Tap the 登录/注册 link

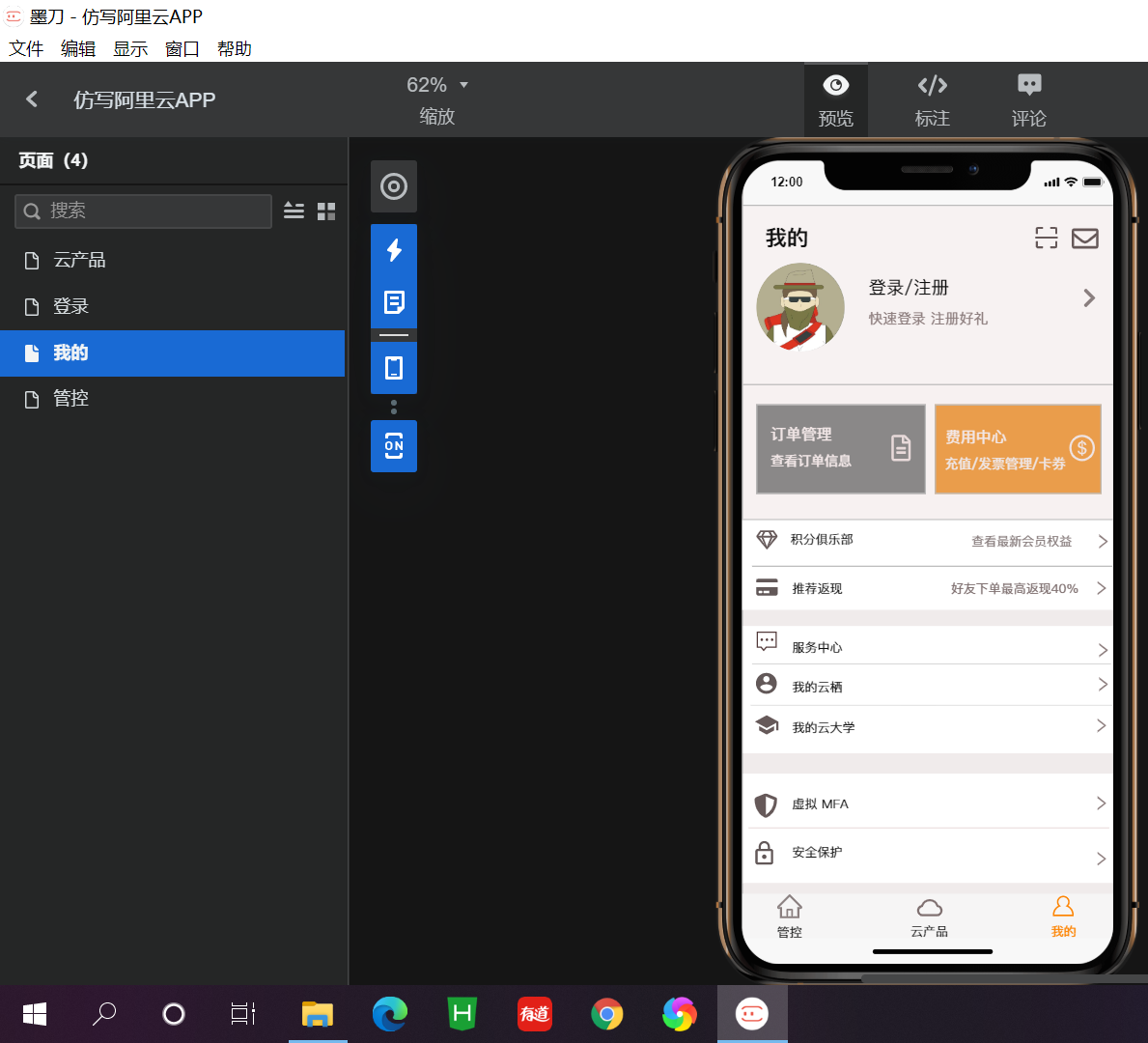click(909, 287)
